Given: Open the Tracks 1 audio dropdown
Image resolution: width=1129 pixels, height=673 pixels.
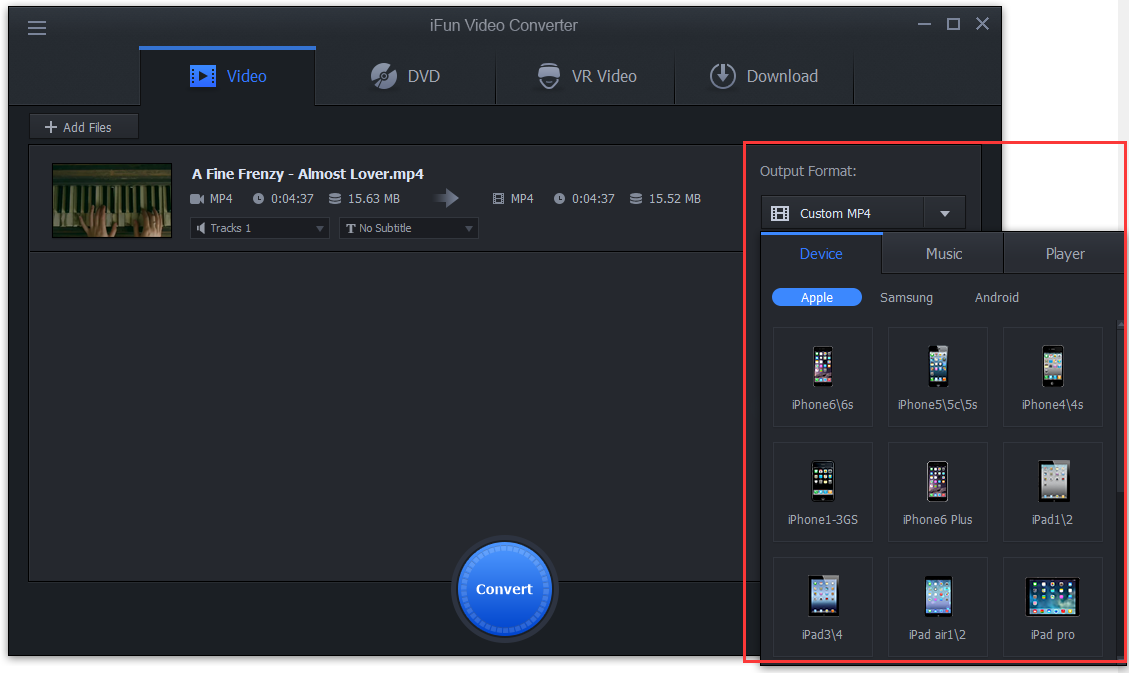Looking at the screenshot, I should coord(260,228).
